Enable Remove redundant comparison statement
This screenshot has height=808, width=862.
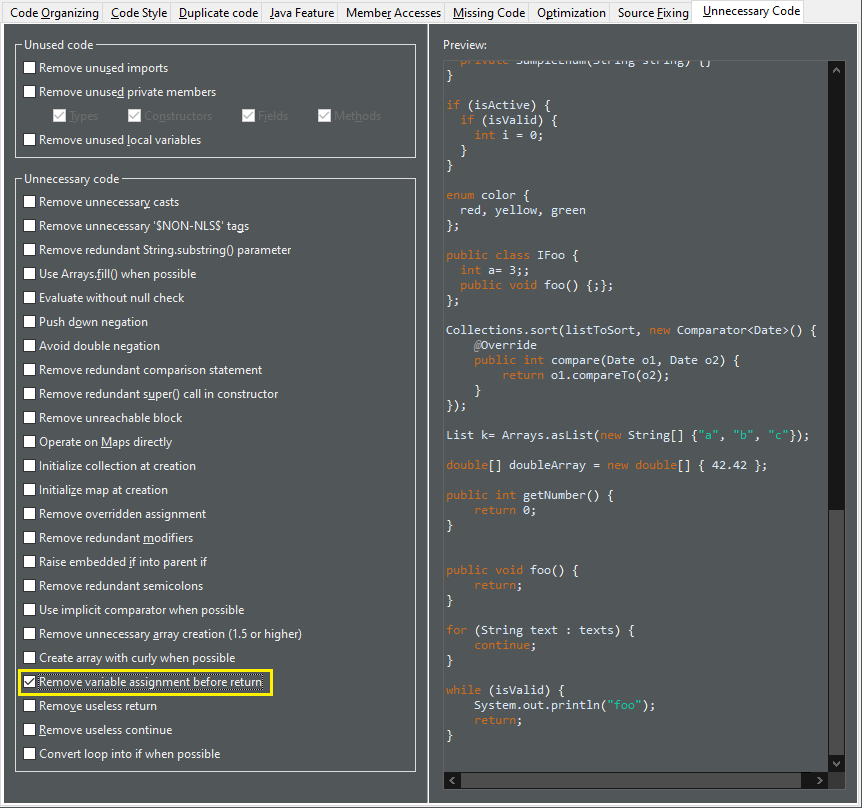pos(30,370)
